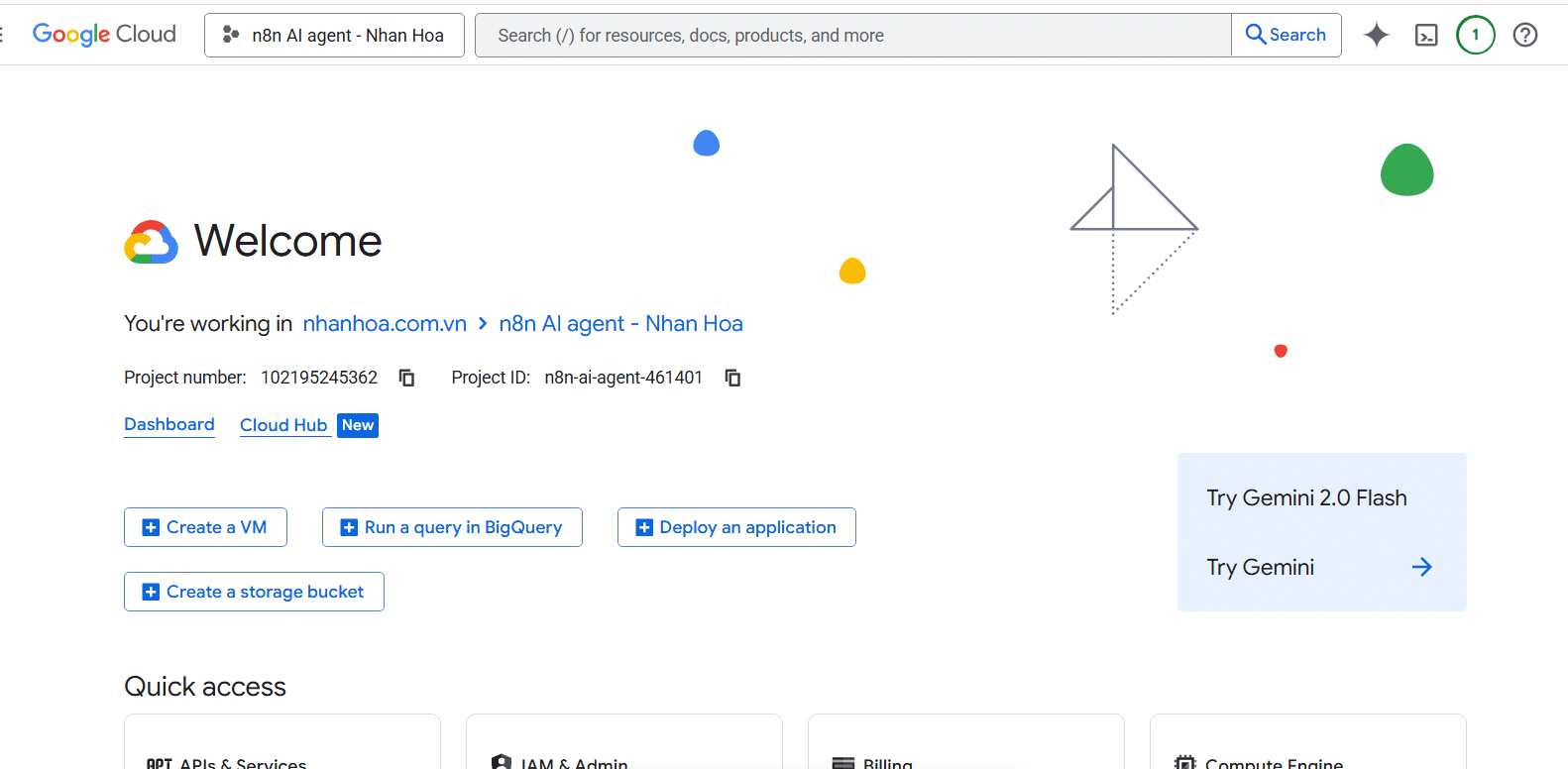1568x769 pixels.
Task: Focus the resource search field
Action: (853, 35)
